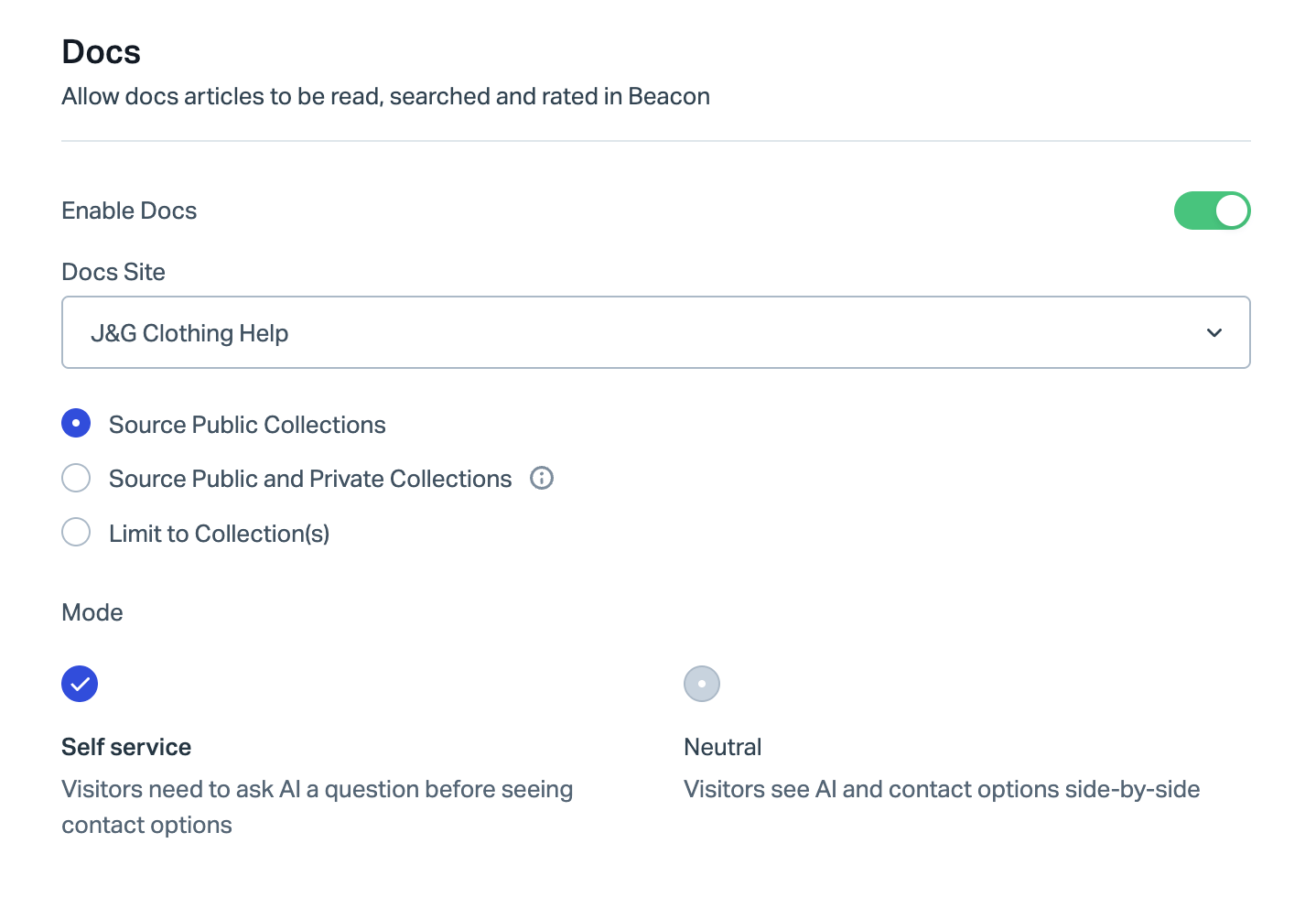Select the Source Public Collections radio button
Image resolution: width=1316 pixels, height=908 pixels.
(x=76, y=423)
